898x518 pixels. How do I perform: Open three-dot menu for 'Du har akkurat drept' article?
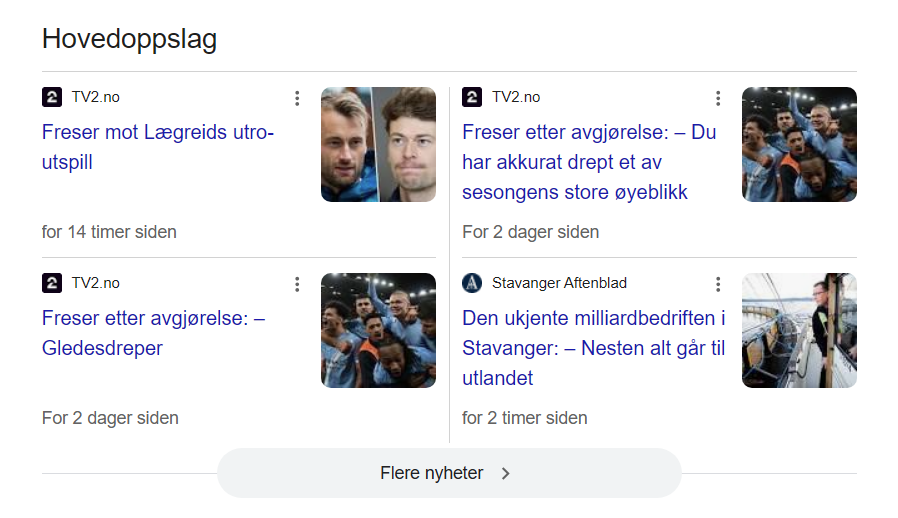pyautogui.click(x=717, y=98)
